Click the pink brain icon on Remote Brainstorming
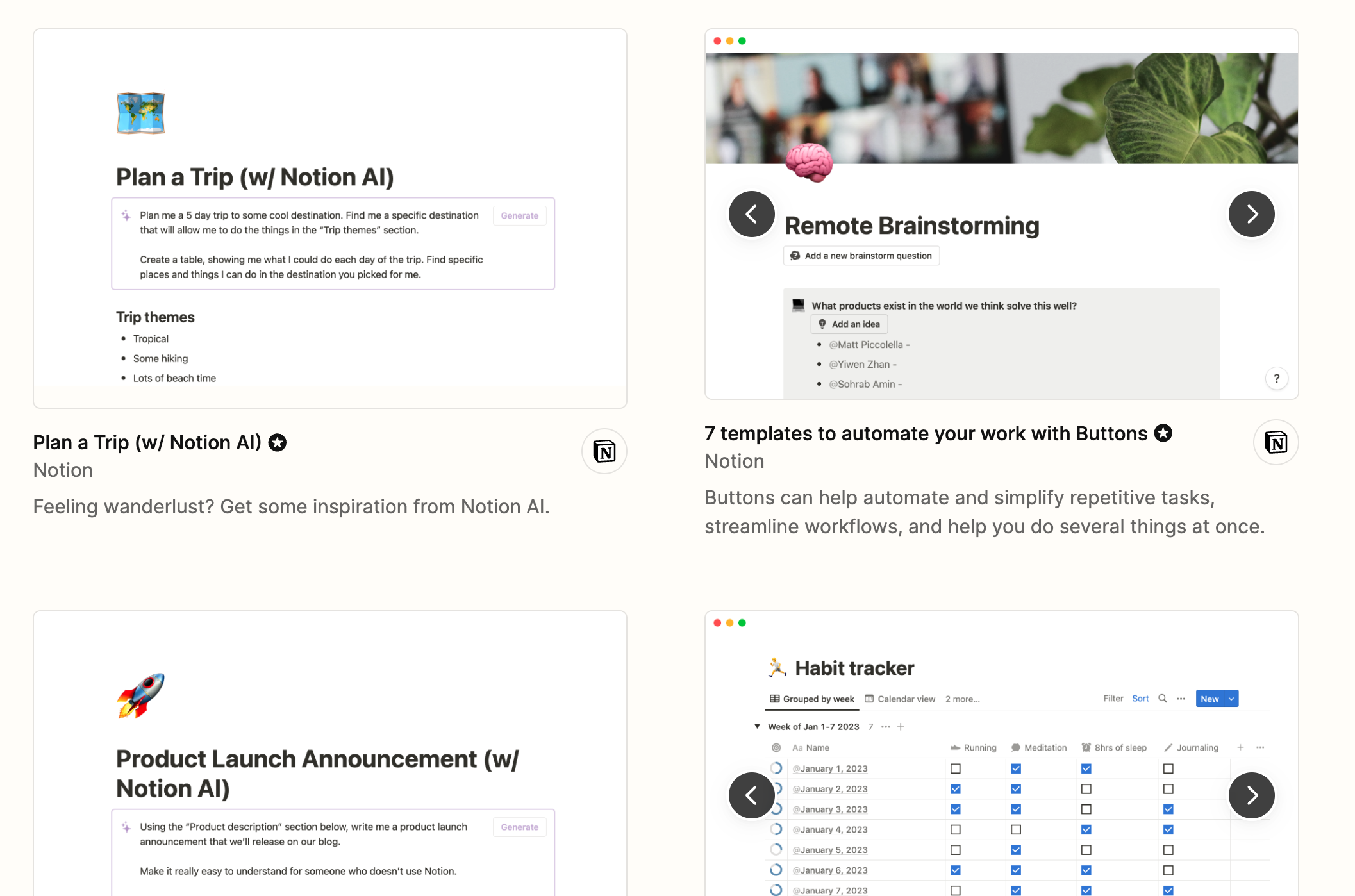The width and height of the screenshot is (1355, 896). click(x=810, y=163)
